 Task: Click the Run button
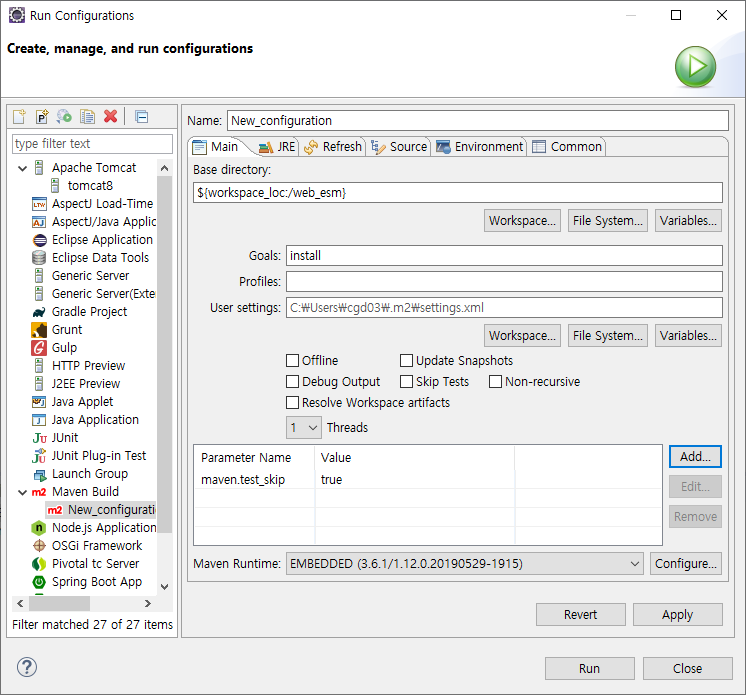pyautogui.click(x=589, y=668)
